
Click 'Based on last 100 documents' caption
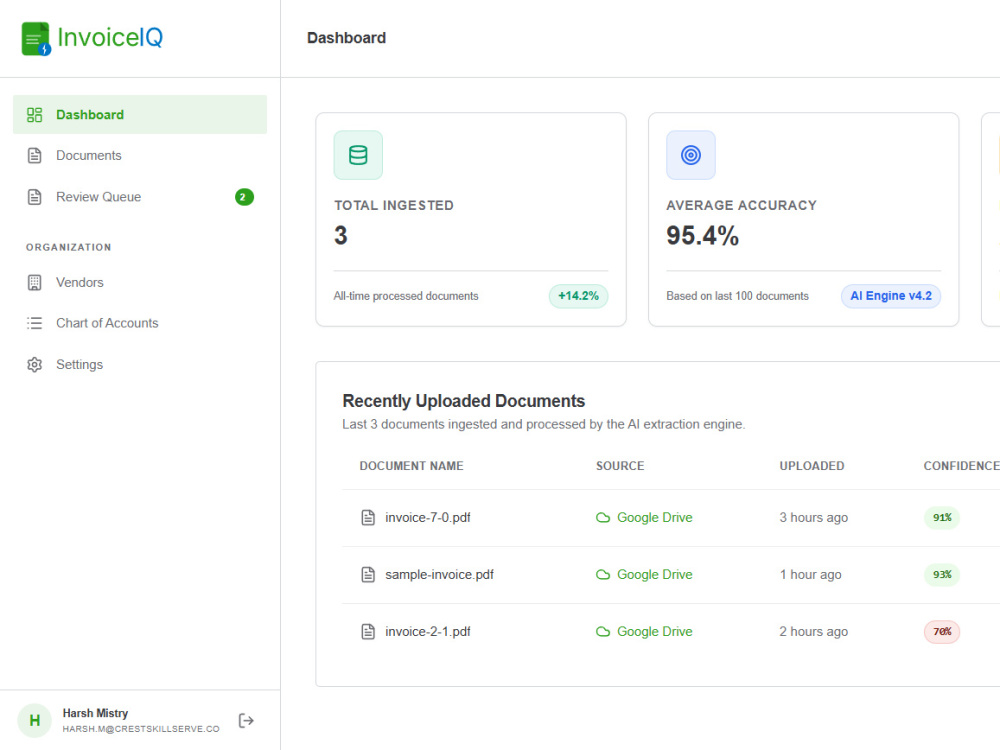point(737,296)
